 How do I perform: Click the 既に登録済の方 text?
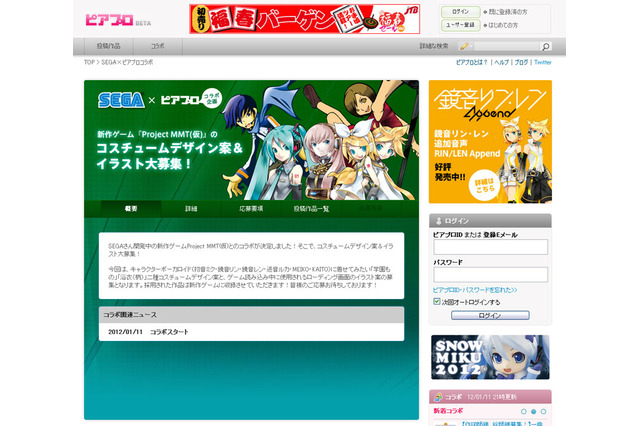pos(508,12)
